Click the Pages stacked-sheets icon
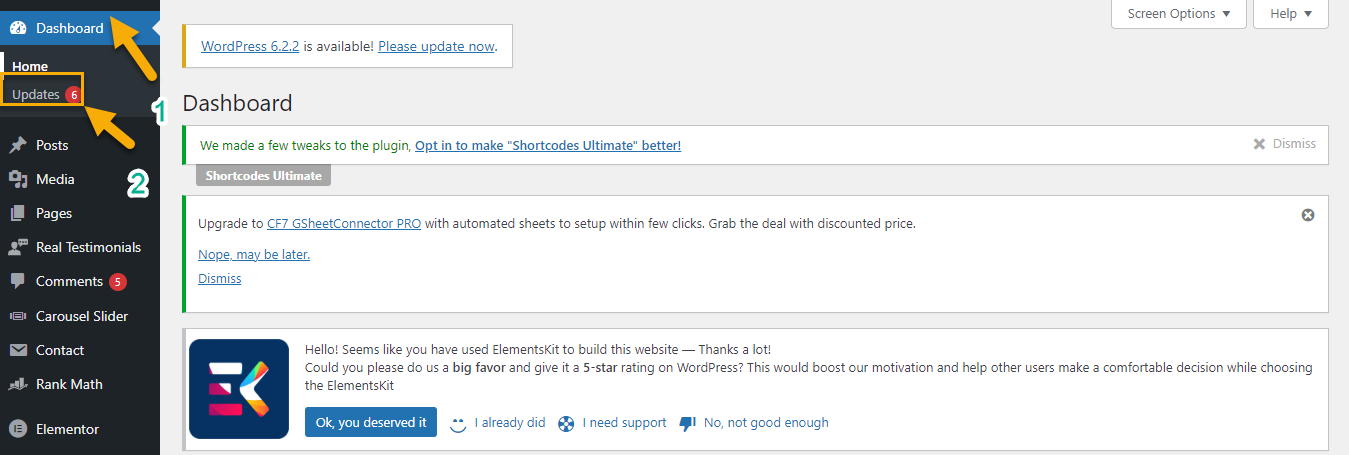Viewport: 1349px width, 455px height. pos(18,213)
